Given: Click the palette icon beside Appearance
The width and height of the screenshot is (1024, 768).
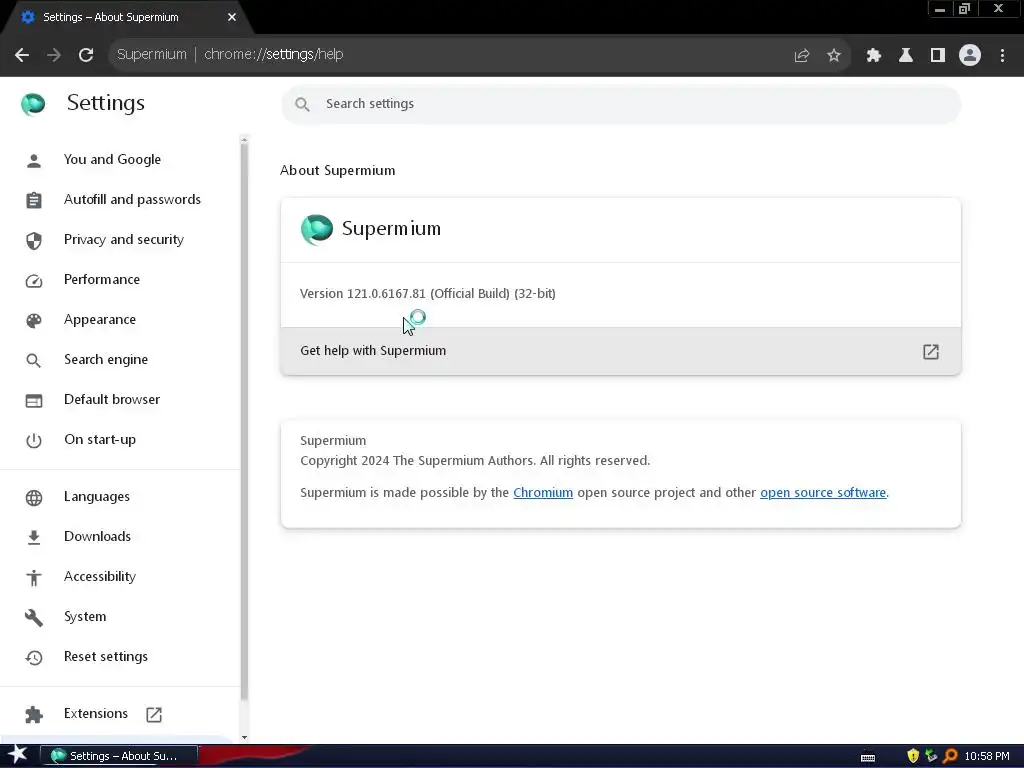Looking at the screenshot, I should 34,321.
